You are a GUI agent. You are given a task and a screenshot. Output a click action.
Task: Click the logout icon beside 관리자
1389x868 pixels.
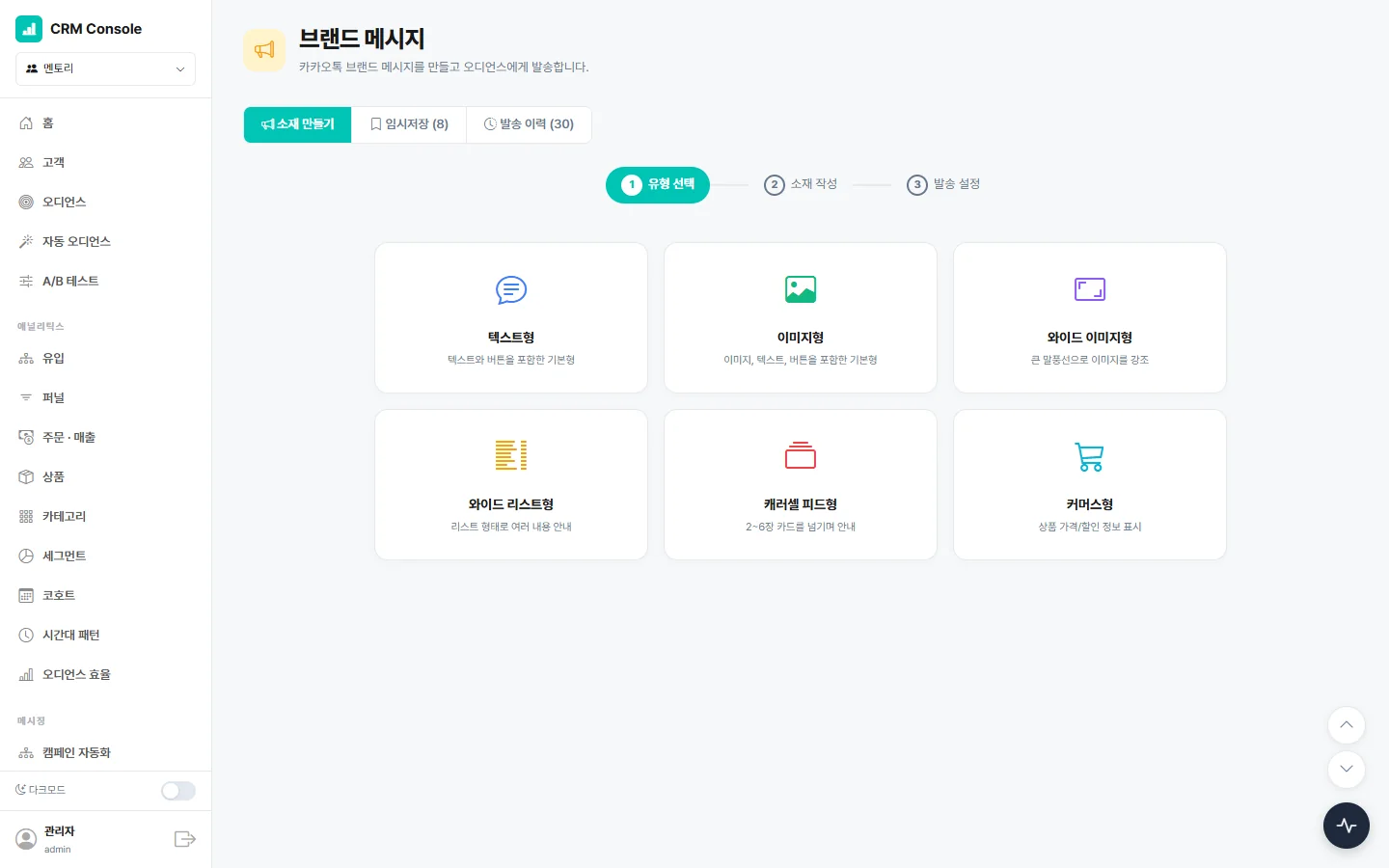point(185,839)
